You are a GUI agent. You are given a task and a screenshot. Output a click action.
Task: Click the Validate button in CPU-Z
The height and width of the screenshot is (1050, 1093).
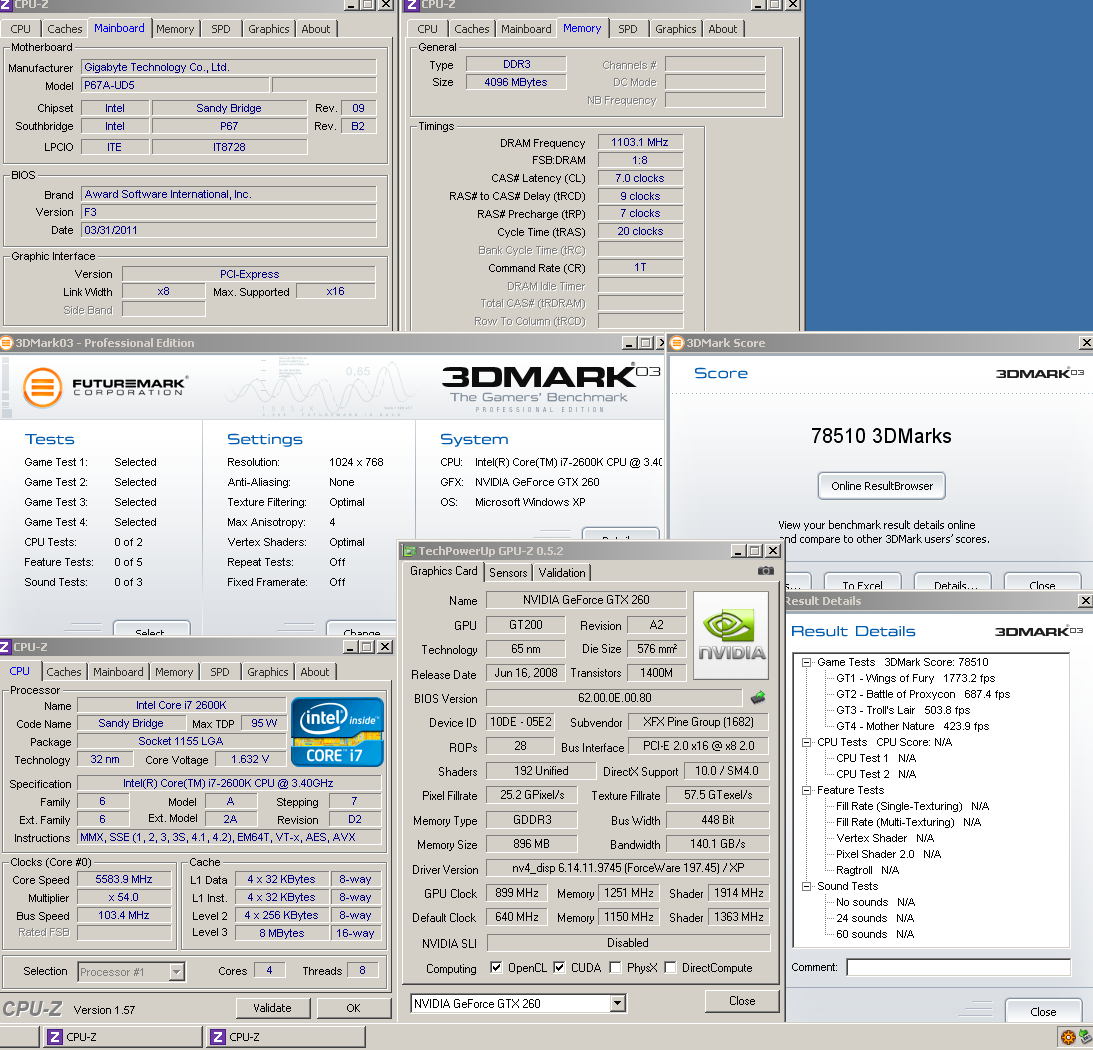272,1007
